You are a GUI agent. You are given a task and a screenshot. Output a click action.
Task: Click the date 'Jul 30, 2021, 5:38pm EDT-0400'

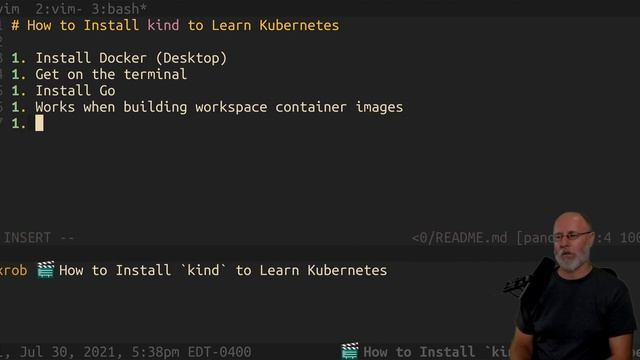(135, 352)
